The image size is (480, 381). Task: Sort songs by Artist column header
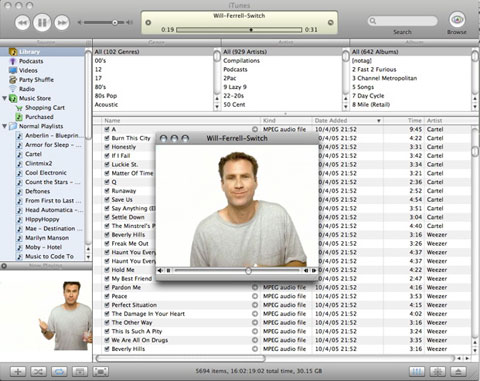[x=447, y=120]
